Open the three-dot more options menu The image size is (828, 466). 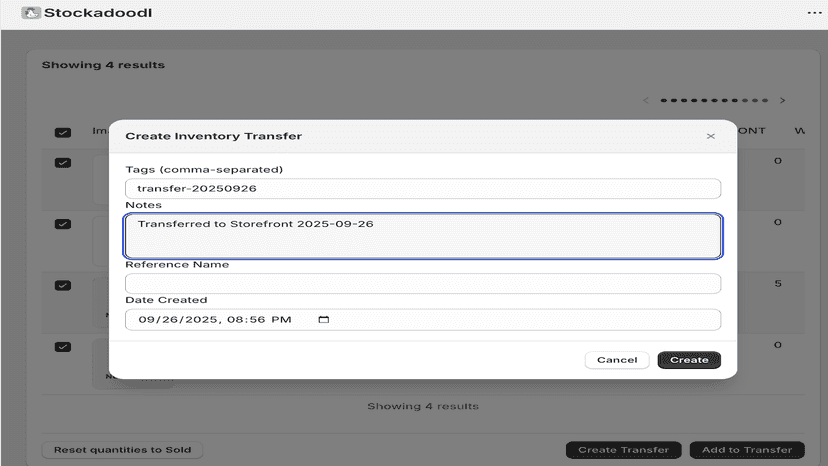click(x=814, y=13)
